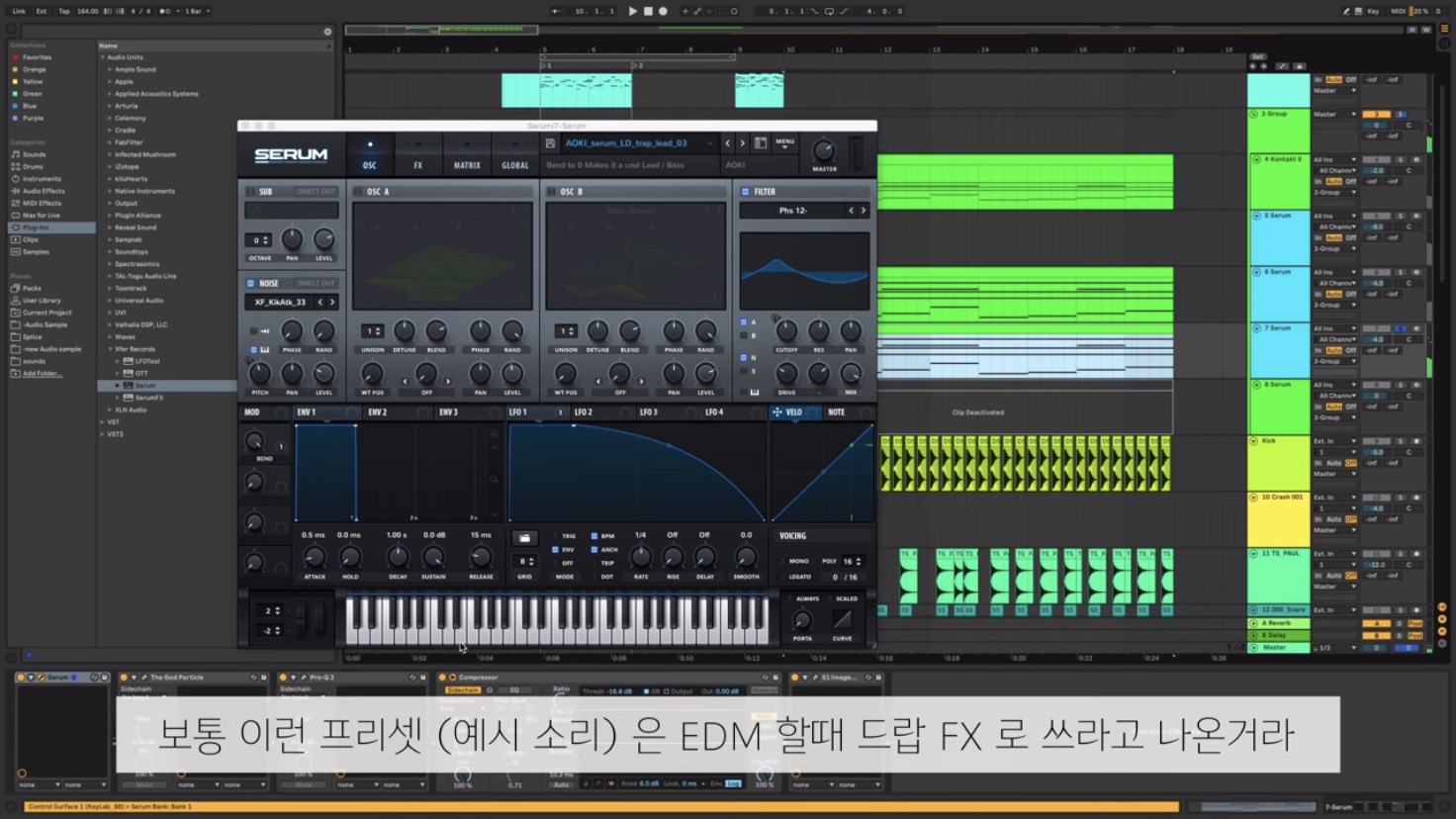Toggle the LFO BPM sync checkbox
Screen dimensions: 1456x819
593,536
